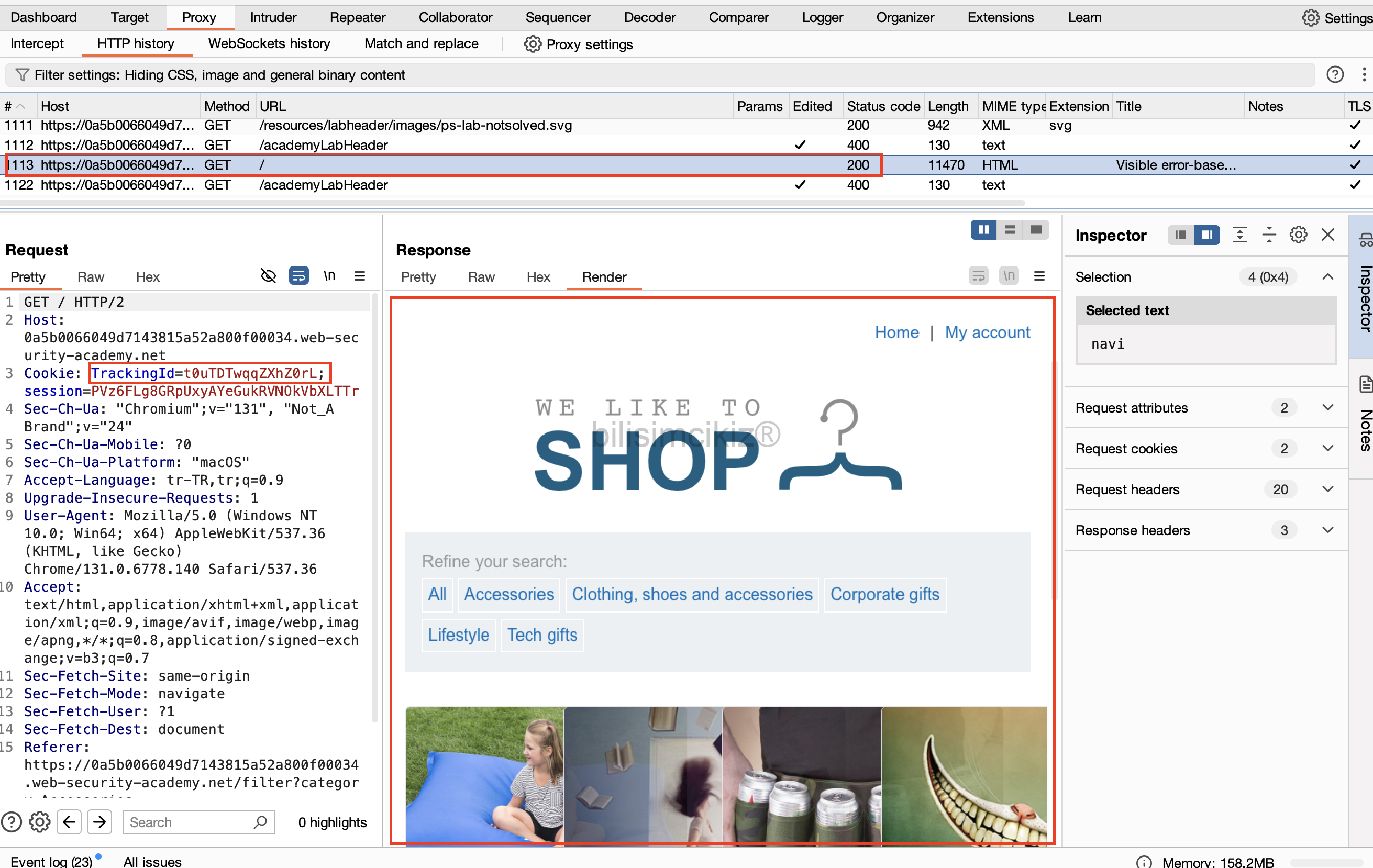Image resolution: width=1373 pixels, height=868 pixels.
Task: Click the help icon beside filter bar
Action: click(1334, 75)
